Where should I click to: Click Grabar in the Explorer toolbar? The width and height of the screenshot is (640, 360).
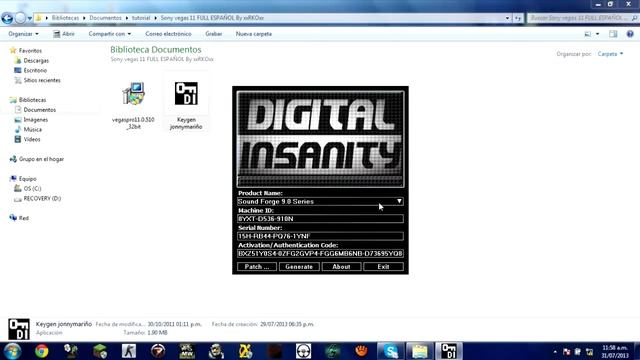[213, 34]
